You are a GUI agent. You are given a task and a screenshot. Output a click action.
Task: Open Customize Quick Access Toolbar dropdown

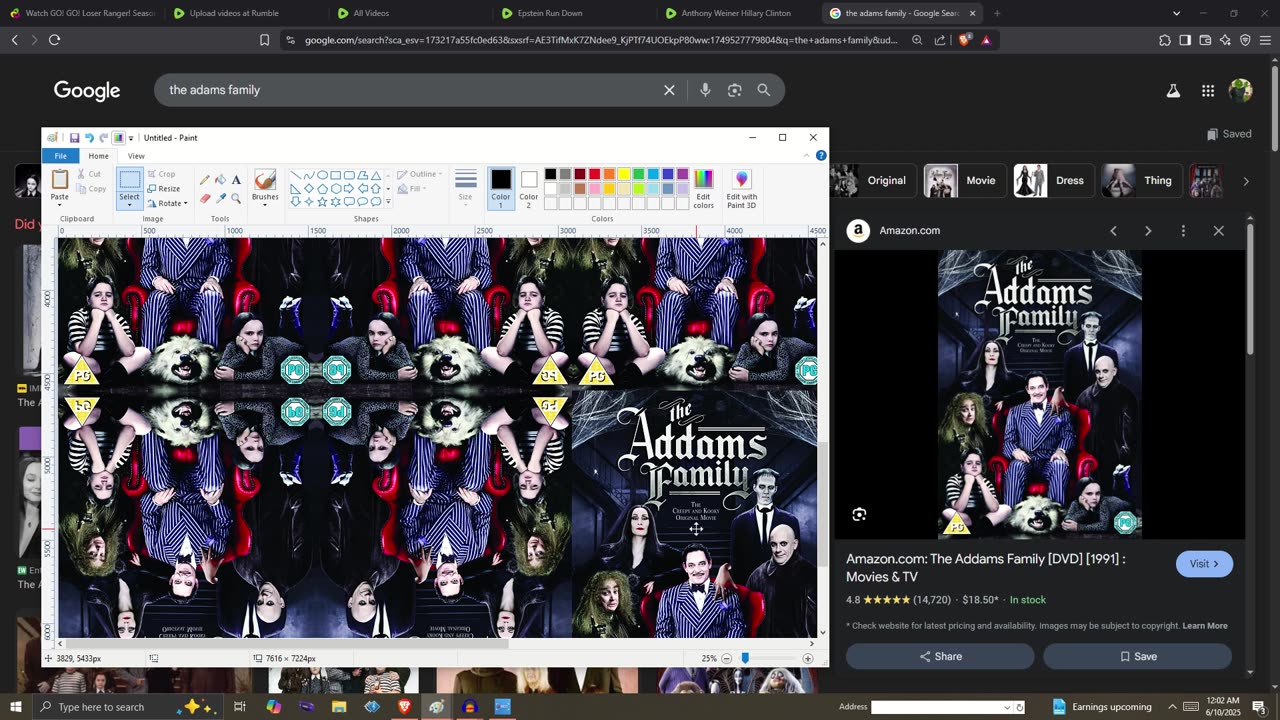click(131, 138)
